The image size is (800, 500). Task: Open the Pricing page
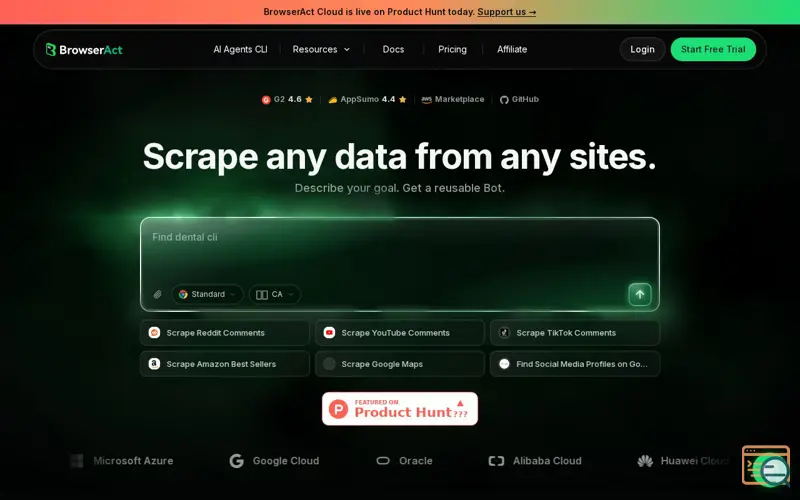coord(452,49)
